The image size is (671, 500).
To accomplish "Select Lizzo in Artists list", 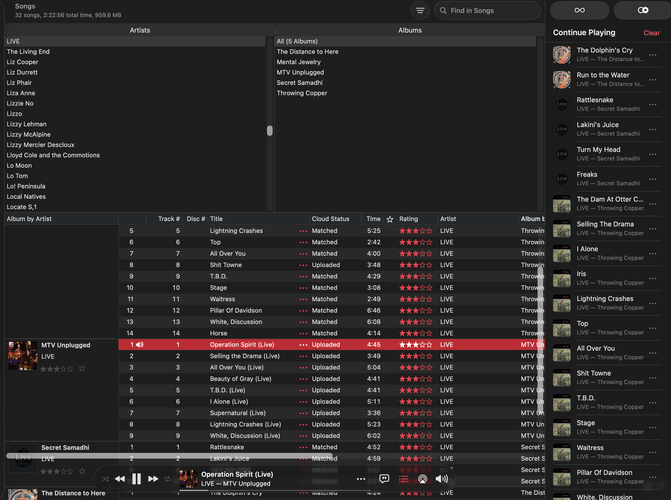I will coord(135,114).
